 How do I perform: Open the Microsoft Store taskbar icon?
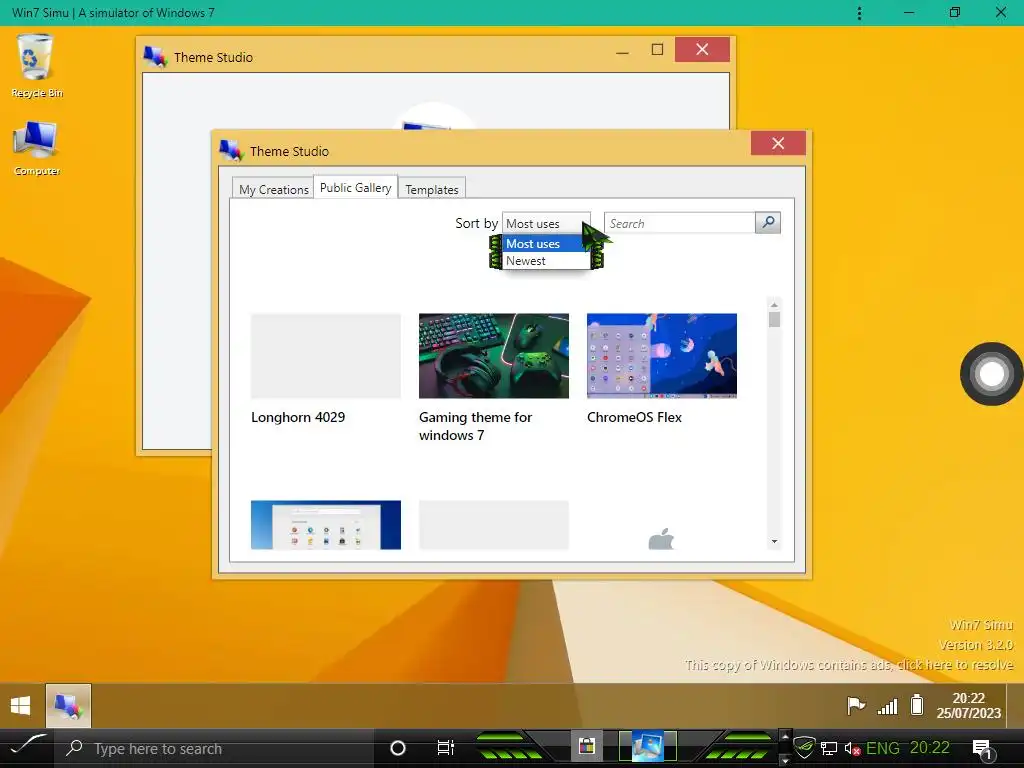(x=586, y=747)
